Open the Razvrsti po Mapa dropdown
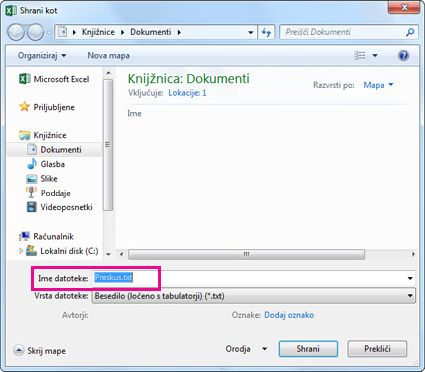The height and width of the screenshot is (372, 425). coord(378,85)
